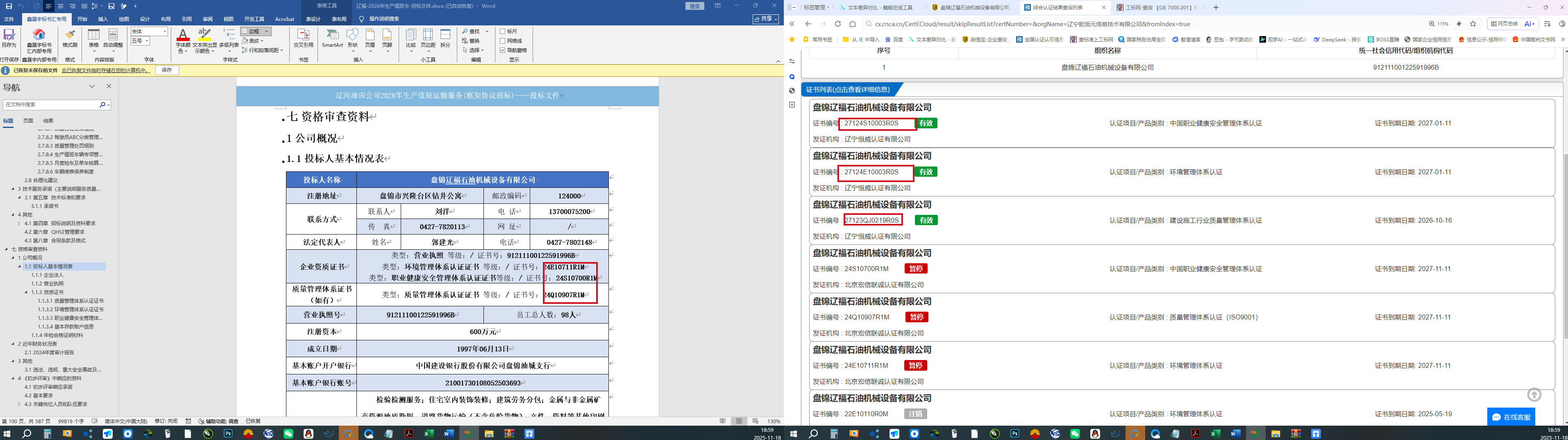Open the 百度 bookmark in browser bookmarks bar
Screen dimensions: 1568x440
(x=894, y=40)
